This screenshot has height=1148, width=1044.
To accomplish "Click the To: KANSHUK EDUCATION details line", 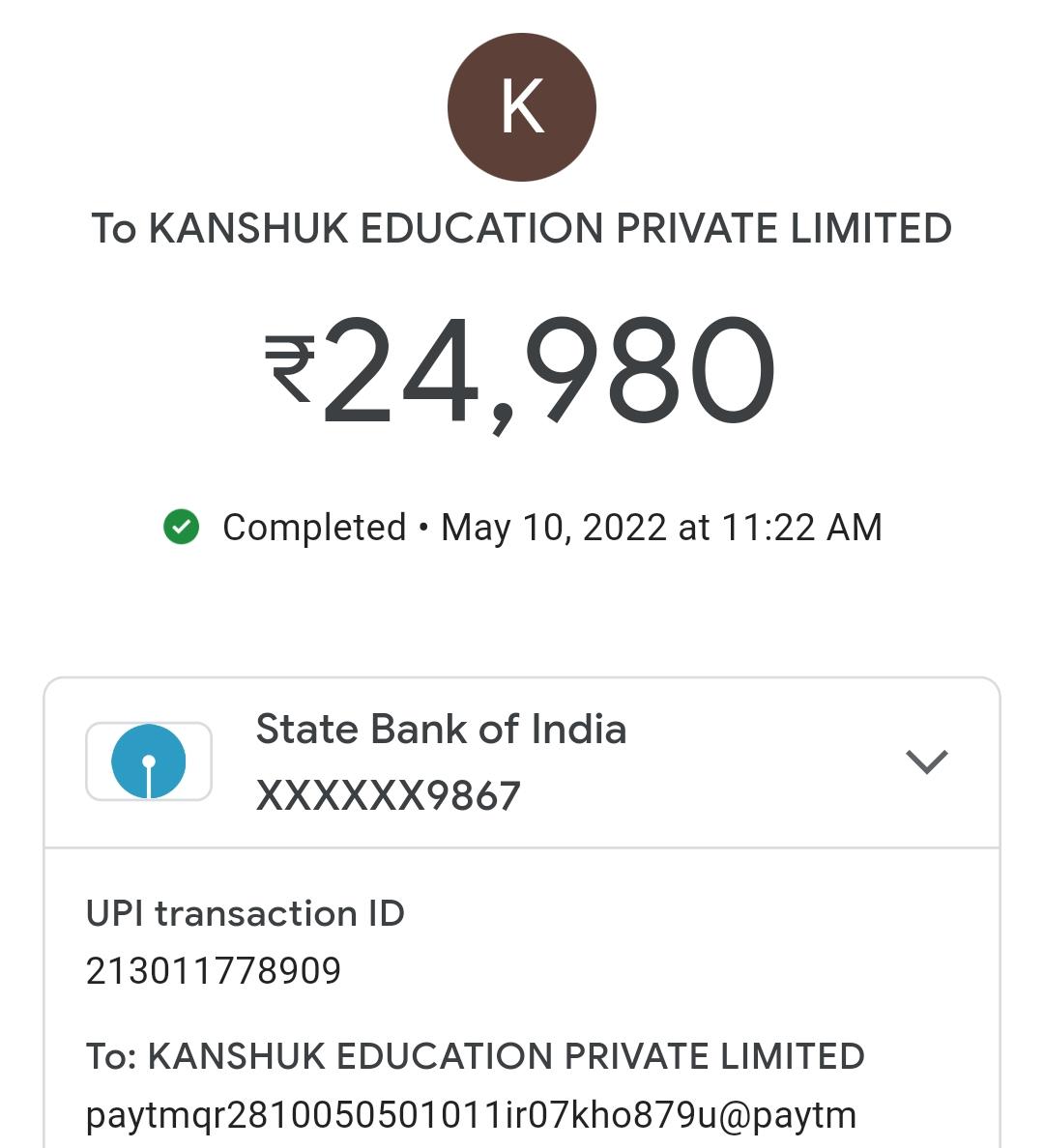I will pos(475,1056).
